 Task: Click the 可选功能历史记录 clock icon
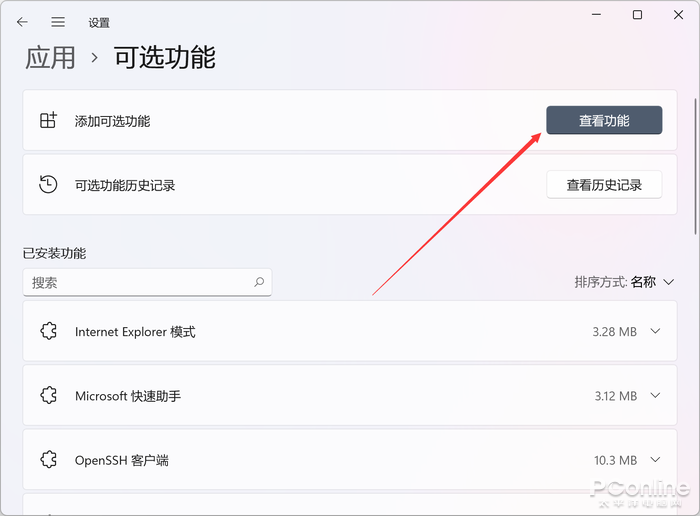pyautogui.click(x=48, y=184)
